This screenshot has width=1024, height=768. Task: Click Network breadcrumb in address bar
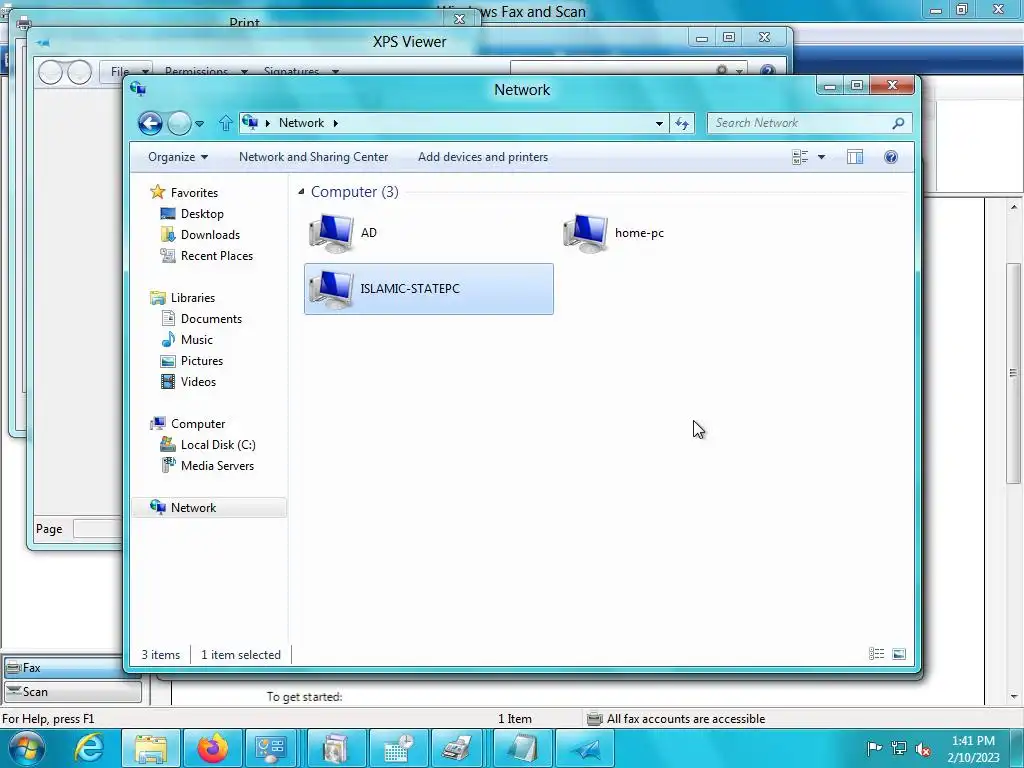[x=301, y=123]
